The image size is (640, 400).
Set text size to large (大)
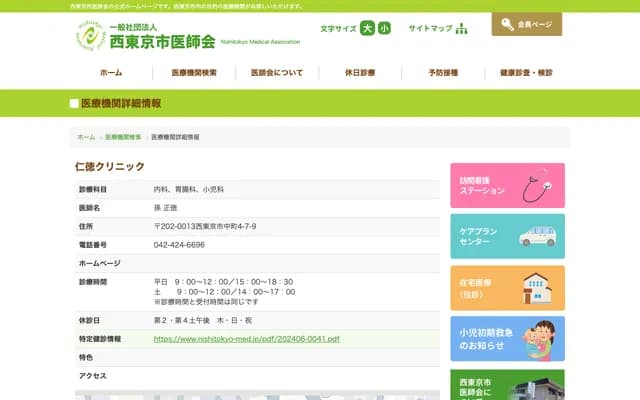coord(367,28)
